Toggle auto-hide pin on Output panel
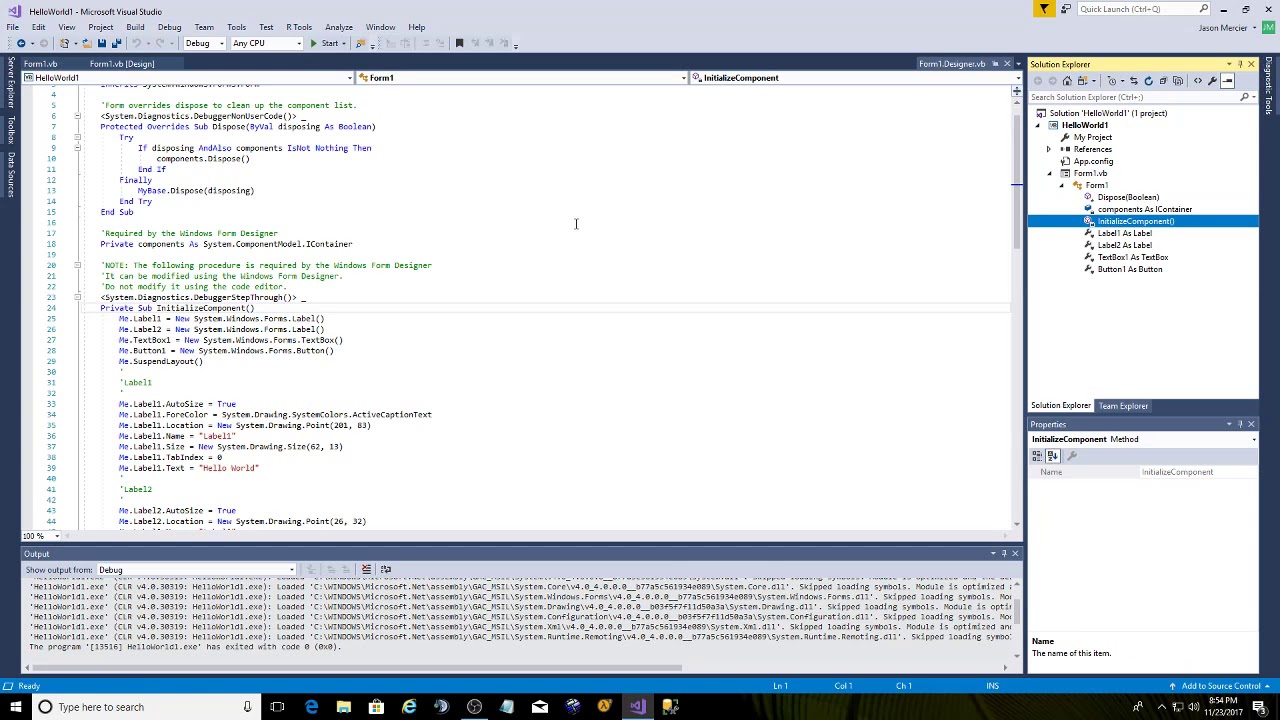The width and height of the screenshot is (1280, 720). 1005,554
